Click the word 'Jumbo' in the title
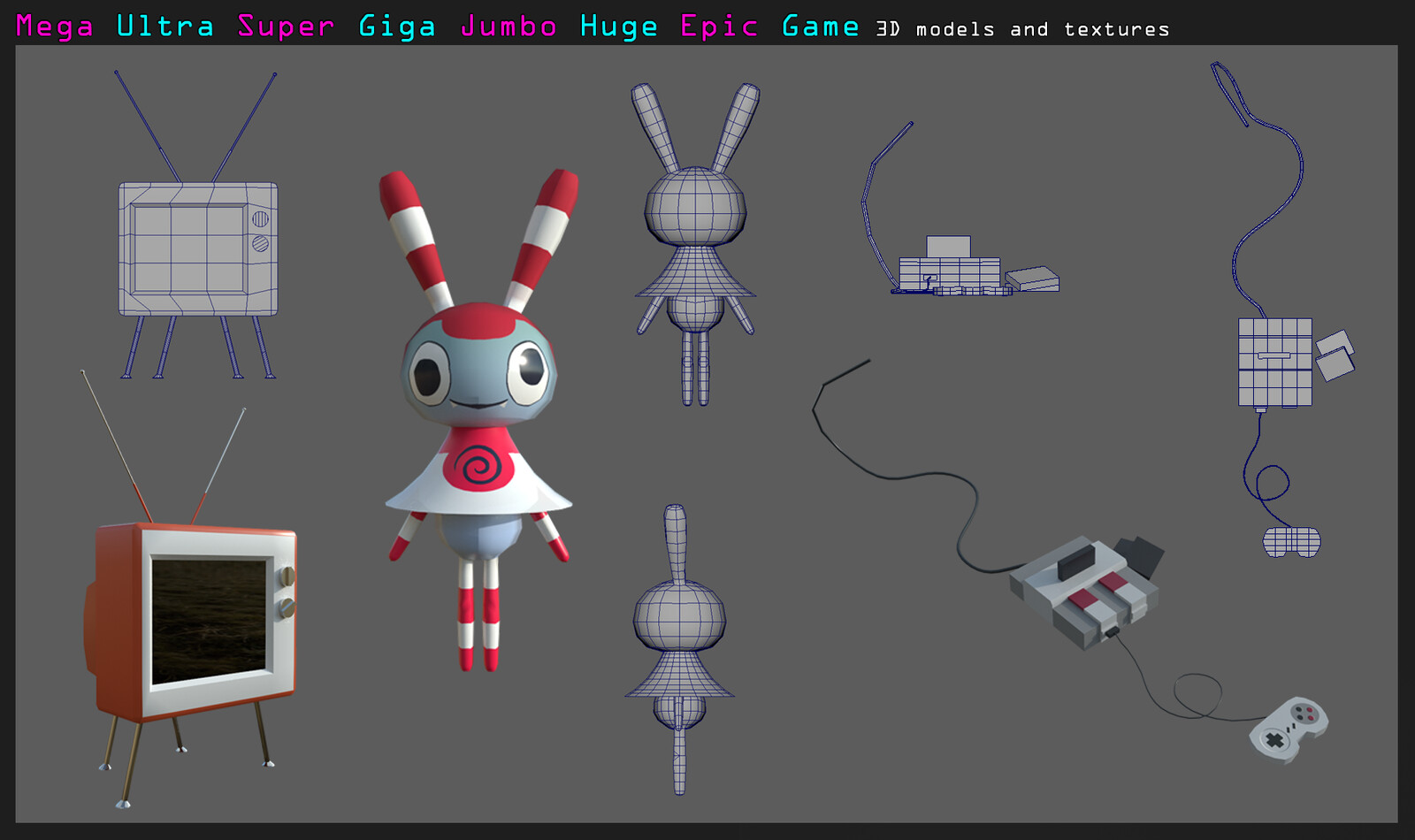 pyautogui.click(x=509, y=27)
